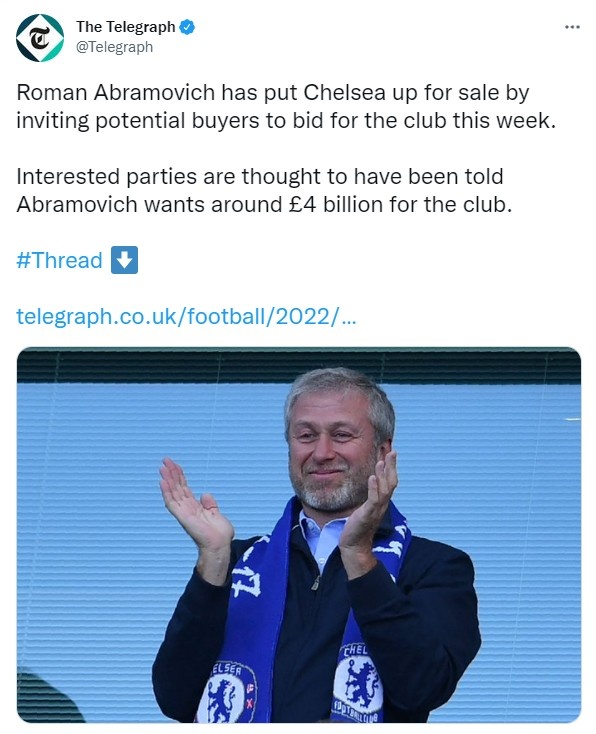Follow the telegraph.co.uk/football/2022 link
Viewport: 596px width, 734px height.
186,316
